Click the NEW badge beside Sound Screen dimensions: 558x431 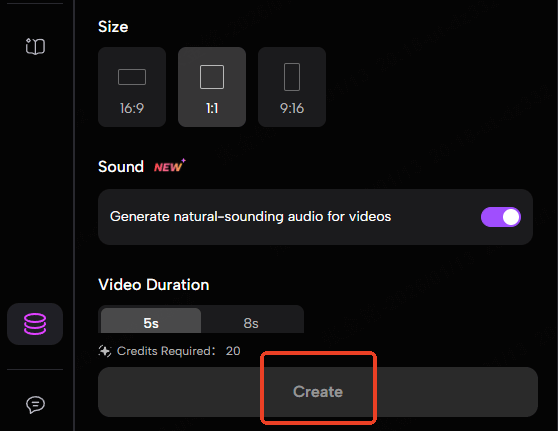[170, 166]
